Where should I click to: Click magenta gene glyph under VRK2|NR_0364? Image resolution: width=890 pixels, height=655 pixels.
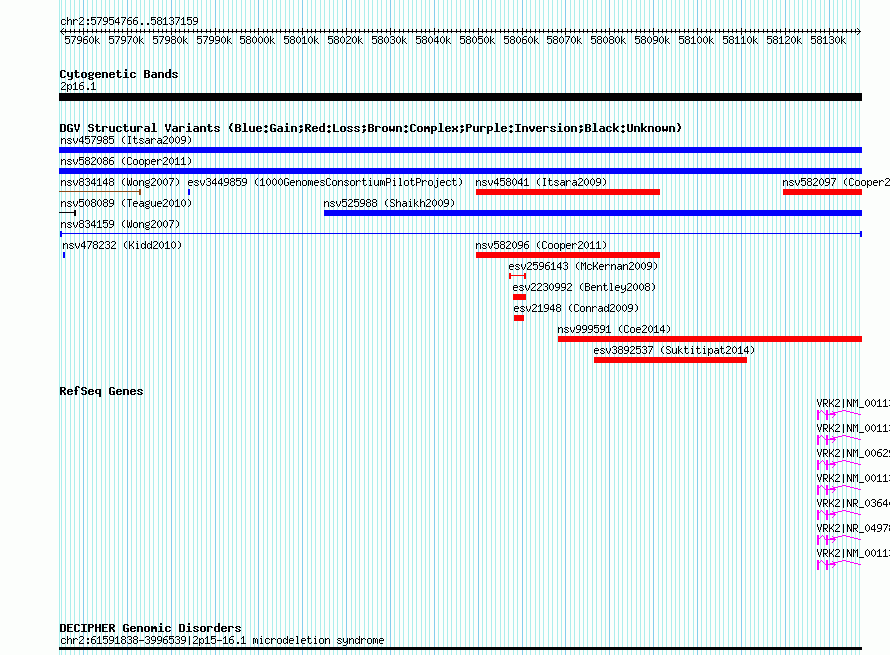click(839, 514)
